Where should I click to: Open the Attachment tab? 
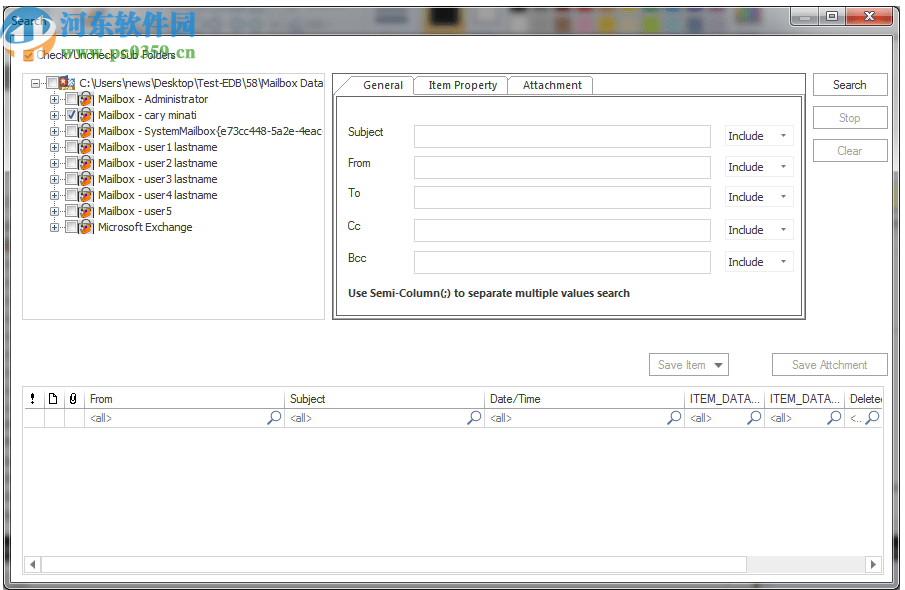click(x=550, y=85)
